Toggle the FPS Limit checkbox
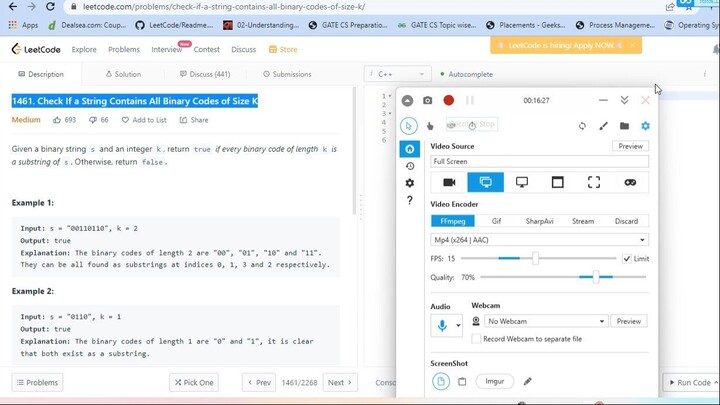Image resolution: width=720 pixels, height=405 pixels. [x=627, y=259]
